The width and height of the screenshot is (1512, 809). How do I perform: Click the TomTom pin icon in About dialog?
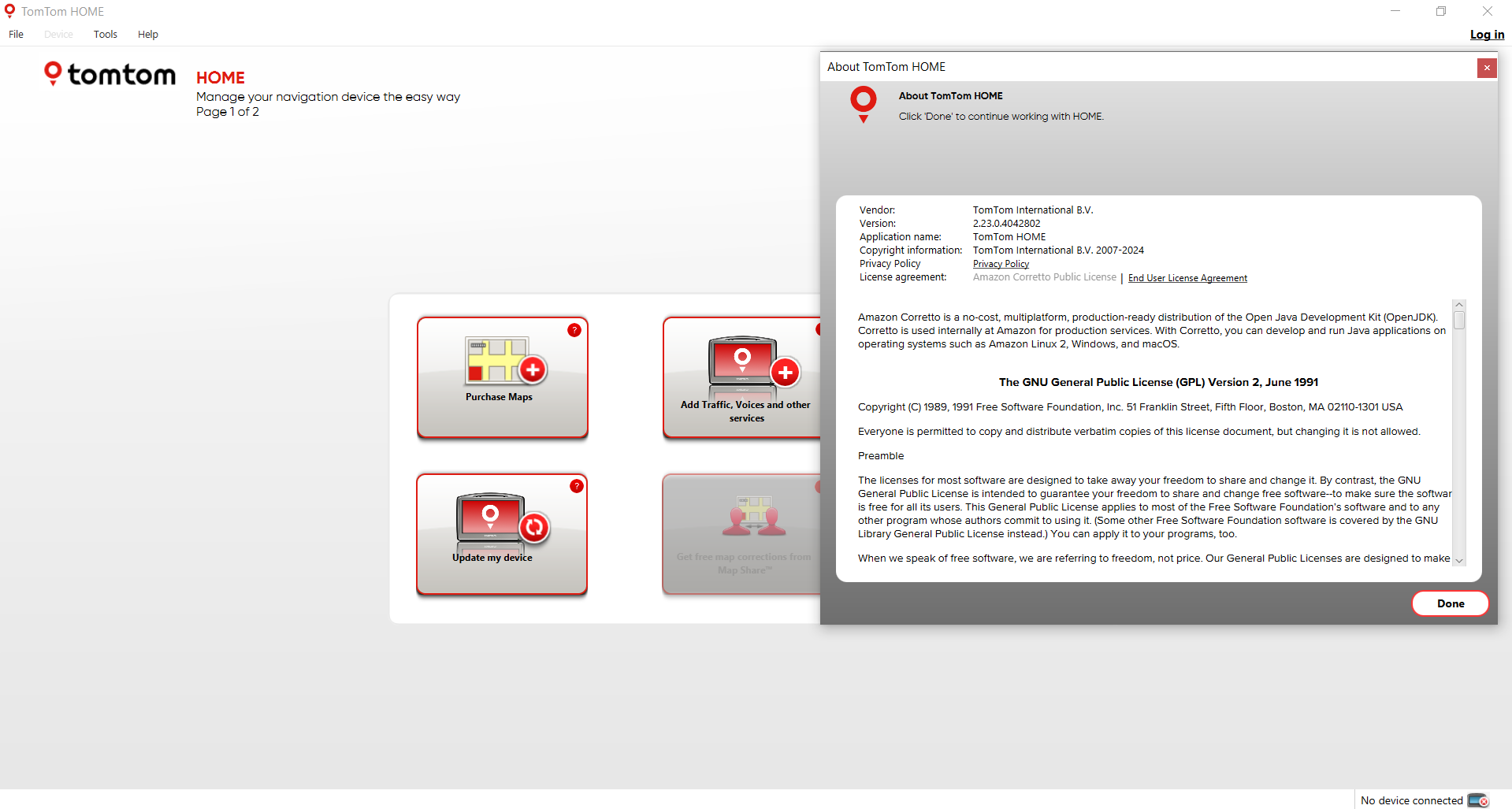864,104
